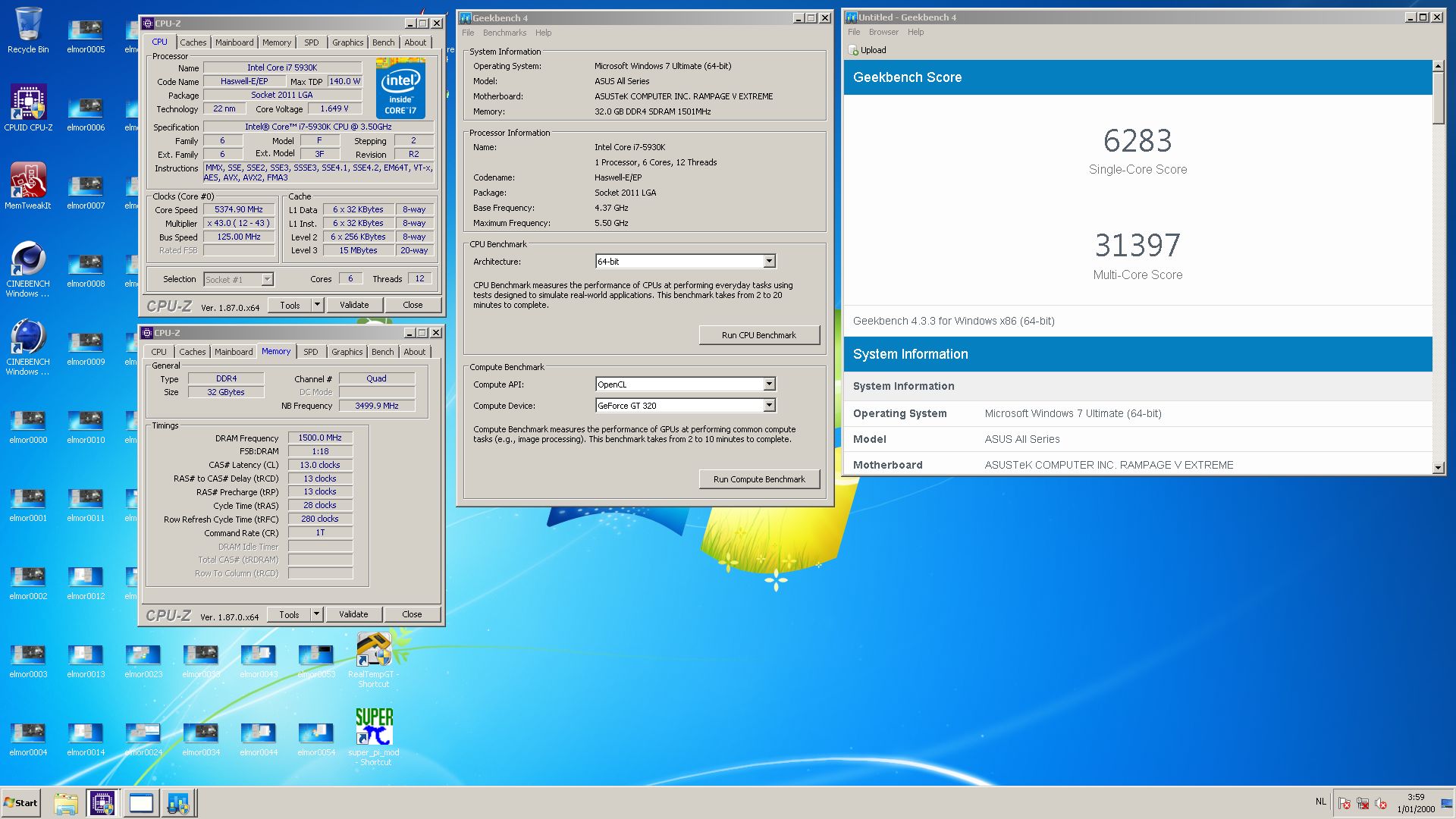The width and height of the screenshot is (1456, 819).
Task: Open the Compute Device dropdown
Action: pos(769,406)
